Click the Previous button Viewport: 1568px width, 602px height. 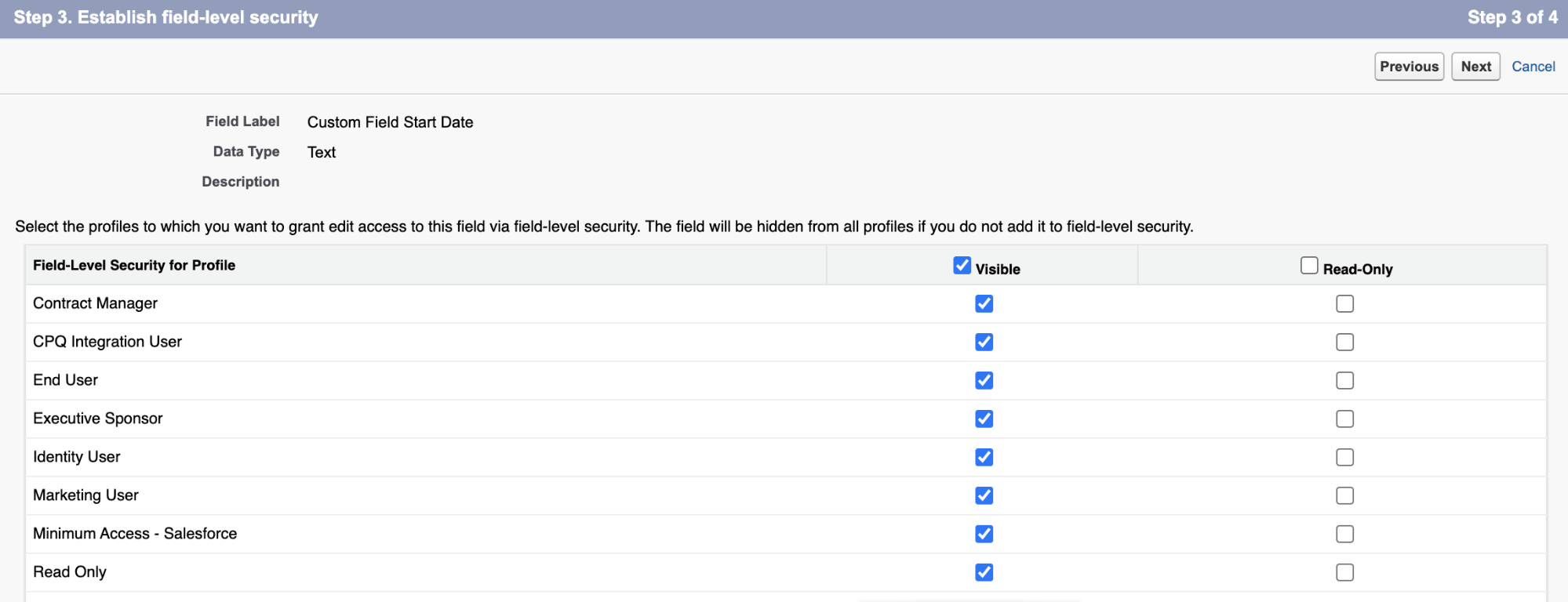(x=1409, y=67)
